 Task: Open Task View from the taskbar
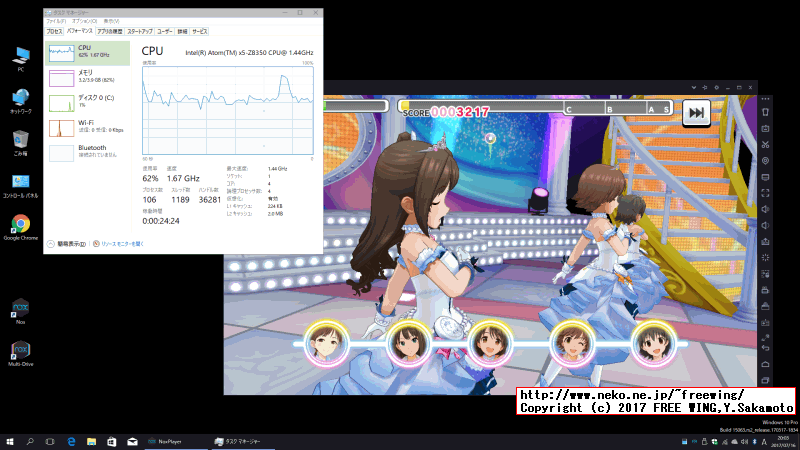[50, 442]
